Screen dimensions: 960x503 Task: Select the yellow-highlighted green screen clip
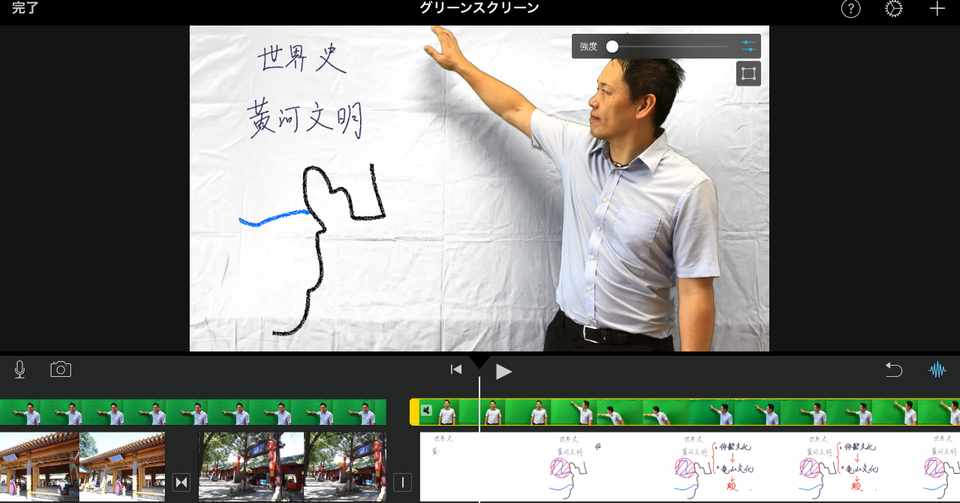[684, 412]
